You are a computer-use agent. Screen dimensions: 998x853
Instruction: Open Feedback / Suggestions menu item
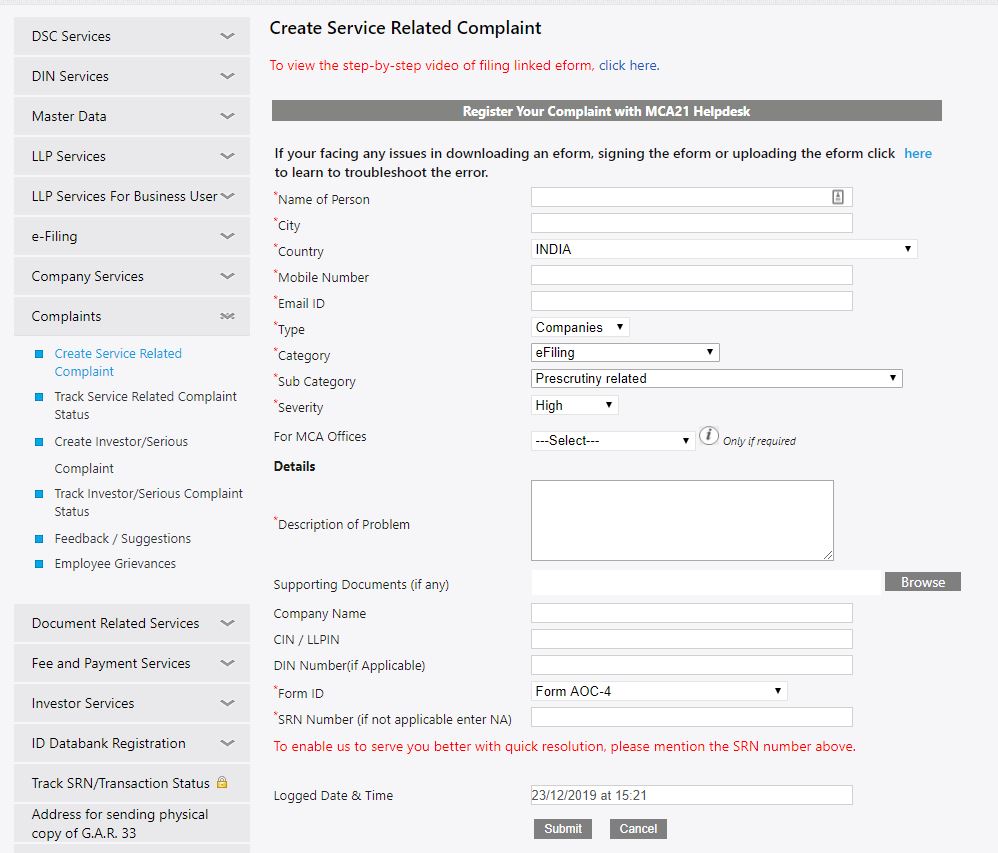(123, 539)
